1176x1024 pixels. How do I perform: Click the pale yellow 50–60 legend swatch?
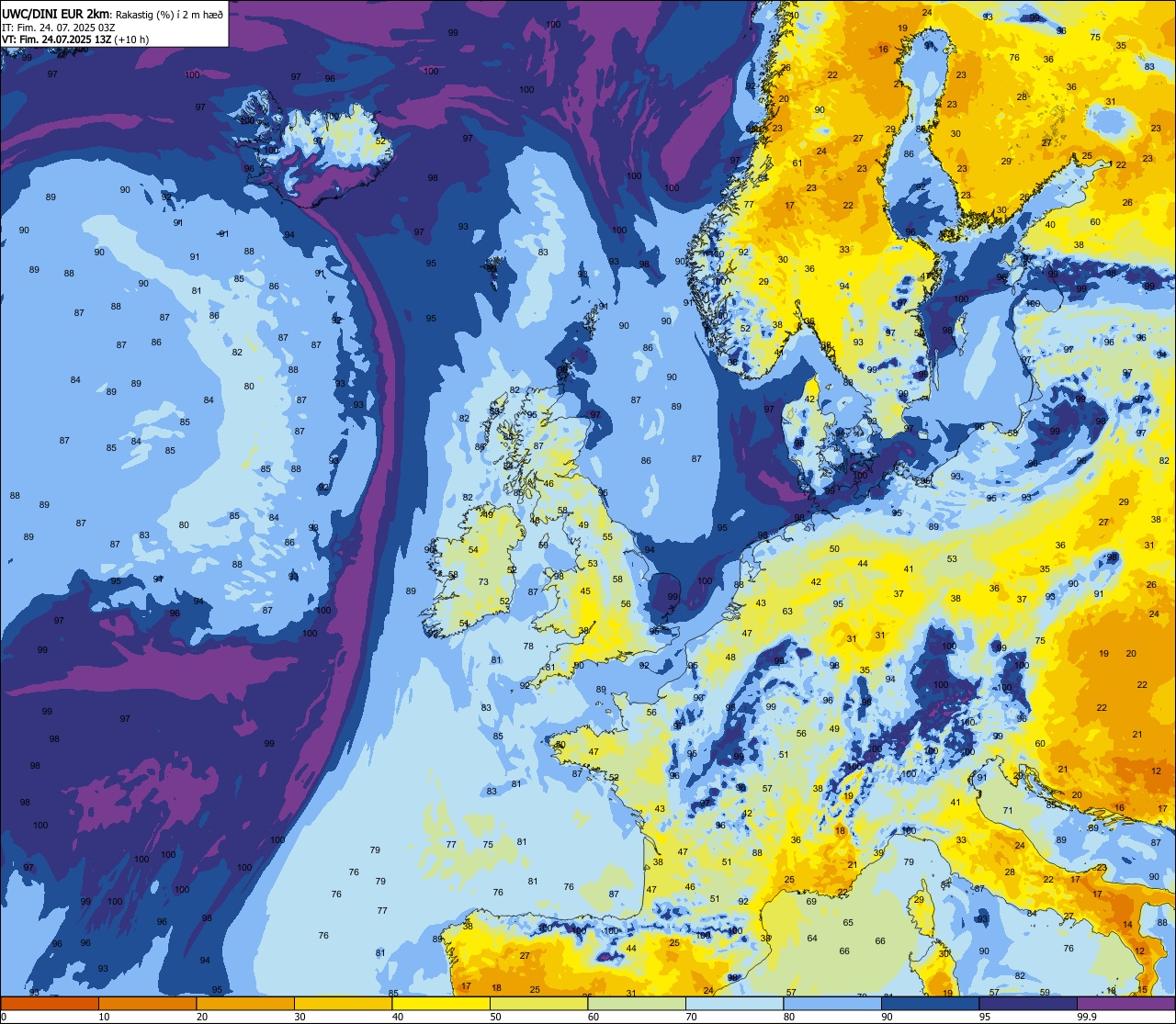(x=538, y=1004)
